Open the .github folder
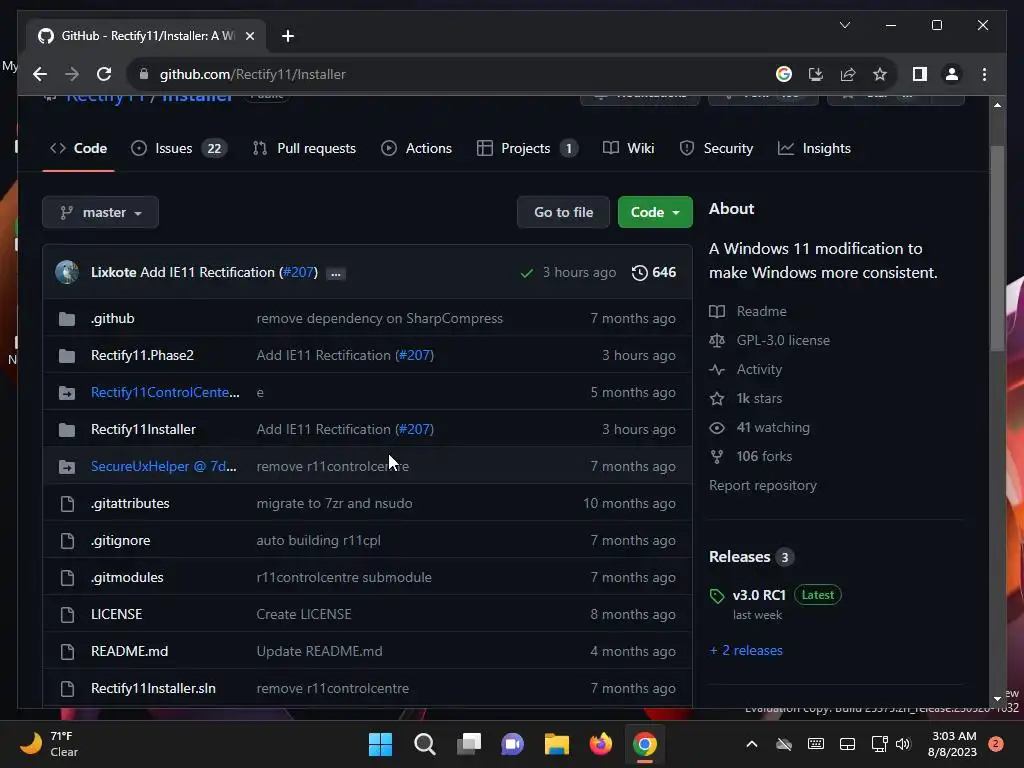This screenshot has width=1024, height=768. coord(112,319)
